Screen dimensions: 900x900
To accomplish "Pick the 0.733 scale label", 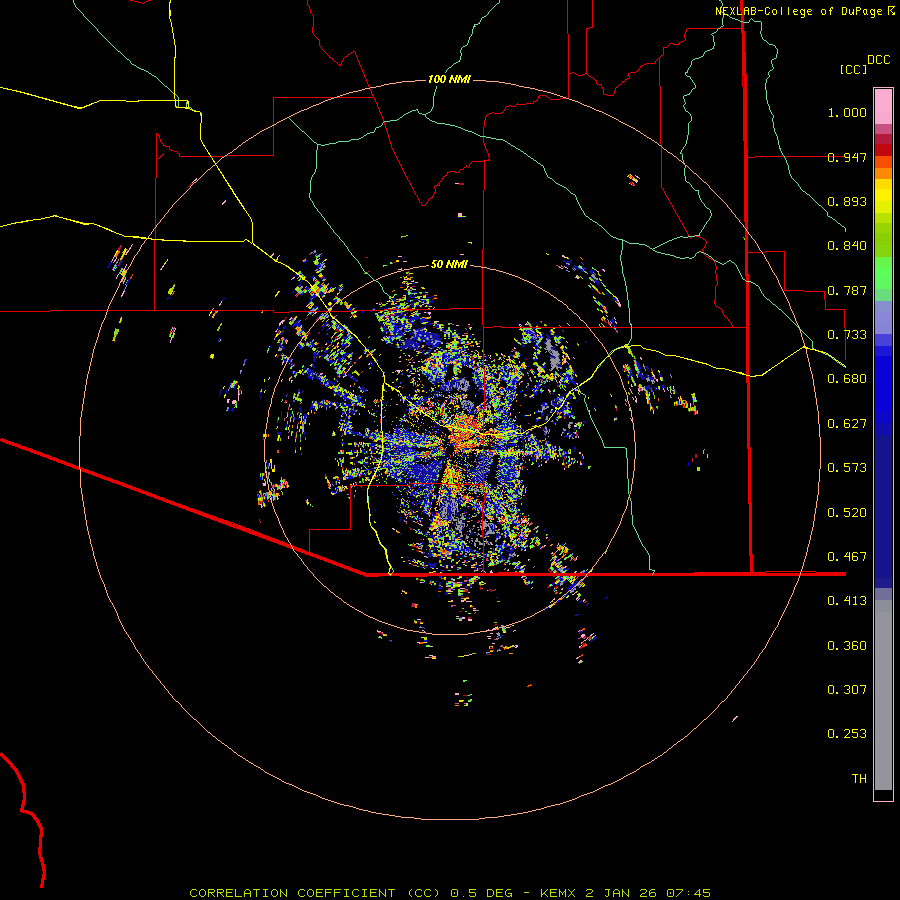I will 847,335.
